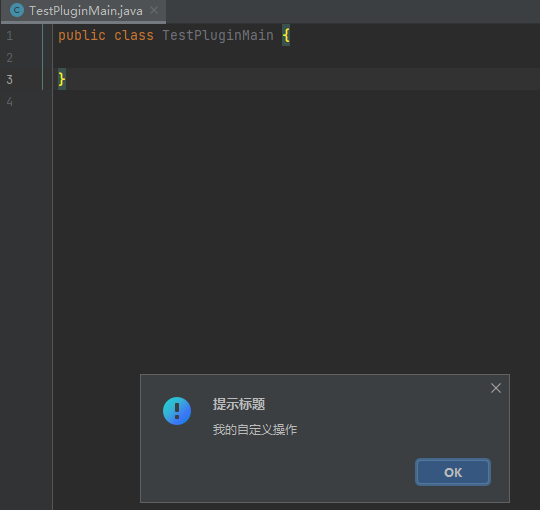Image resolution: width=540 pixels, height=510 pixels.
Task: Click the opening brace on line 1
Action: (286, 35)
